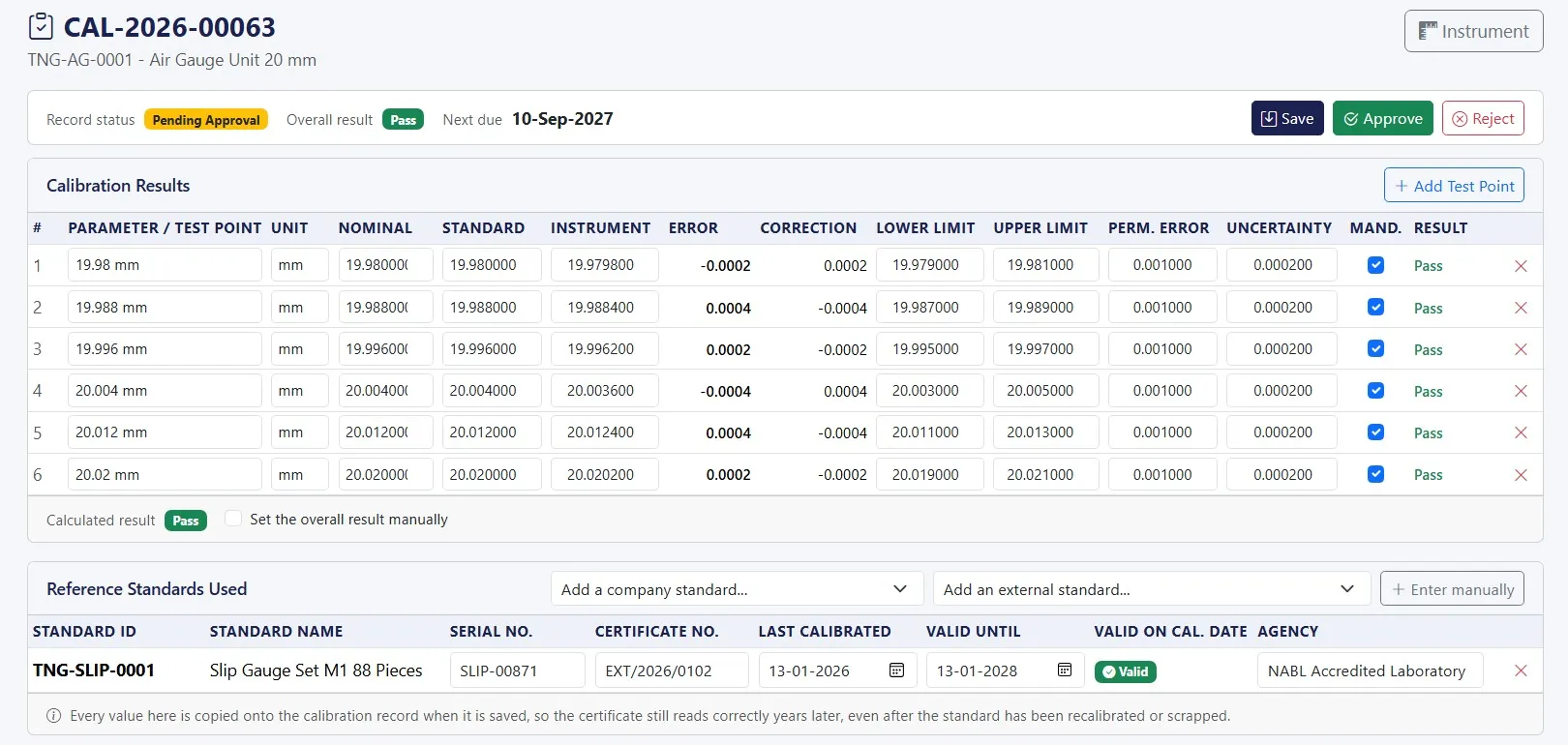Edit unit field in 19.996 mm row
Screen dimensions: 1568x745
pyautogui.click(x=299, y=349)
